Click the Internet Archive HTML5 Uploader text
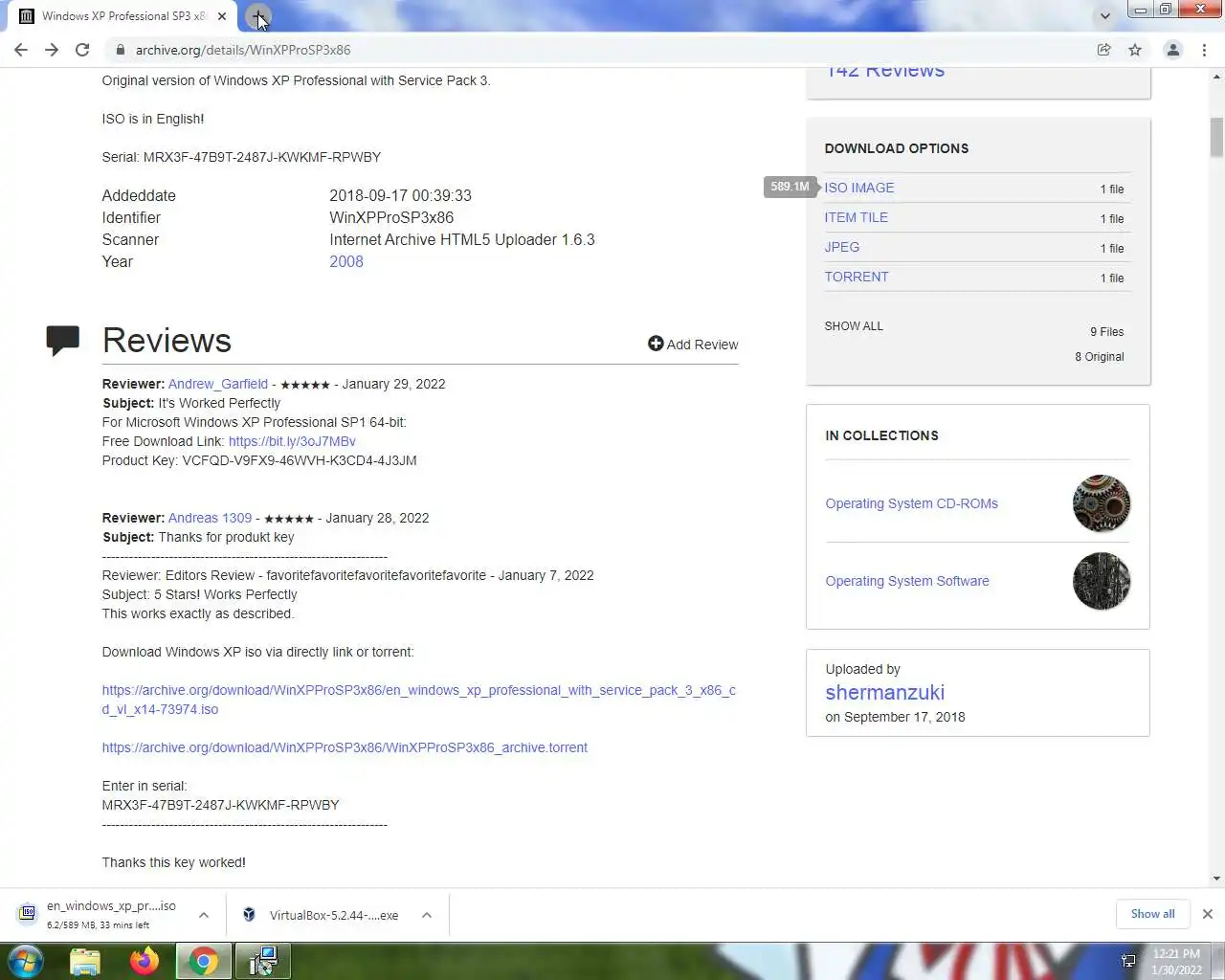 462,239
